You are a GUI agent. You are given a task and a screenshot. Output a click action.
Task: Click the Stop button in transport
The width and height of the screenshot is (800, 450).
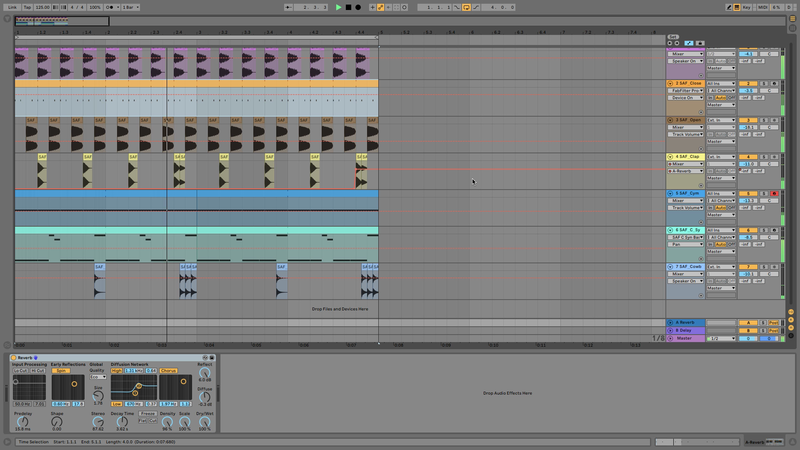(348, 7)
